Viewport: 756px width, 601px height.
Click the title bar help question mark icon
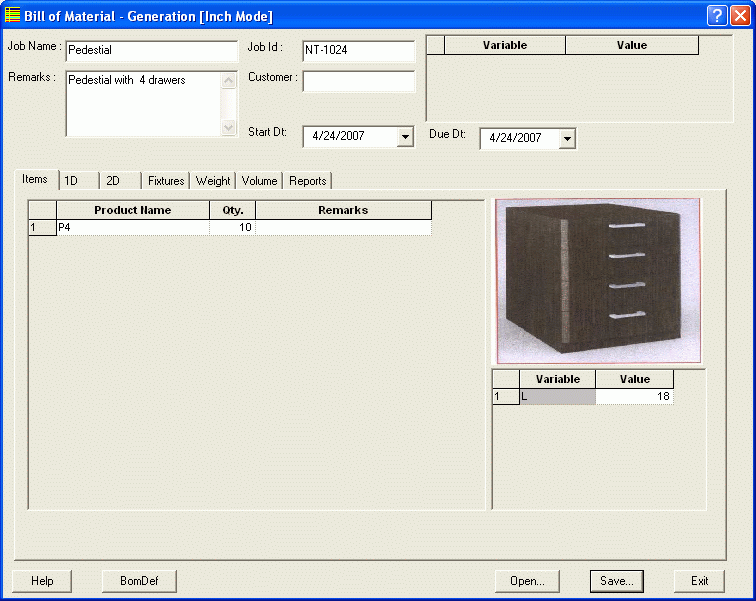pyautogui.click(x=716, y=16)
